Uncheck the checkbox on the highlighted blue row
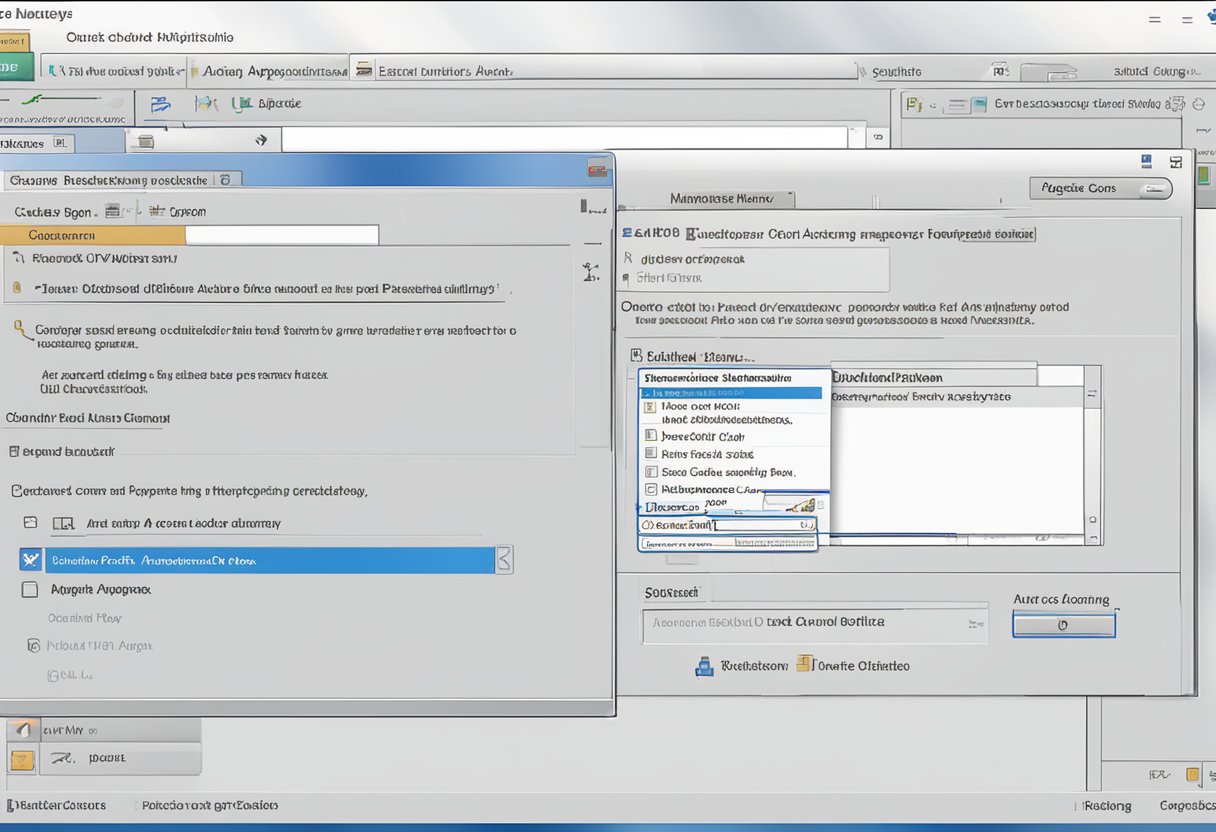 pos(31,559)
